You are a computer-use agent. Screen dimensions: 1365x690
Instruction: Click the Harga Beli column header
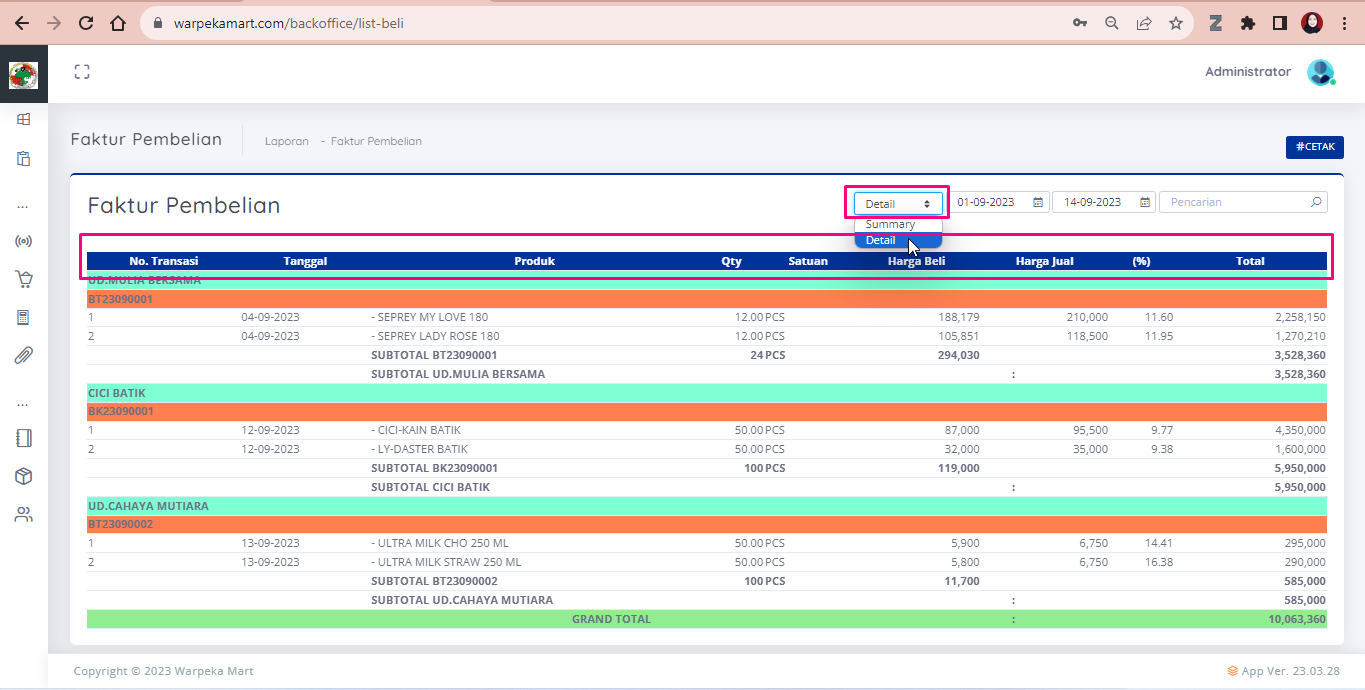point(916,261)
